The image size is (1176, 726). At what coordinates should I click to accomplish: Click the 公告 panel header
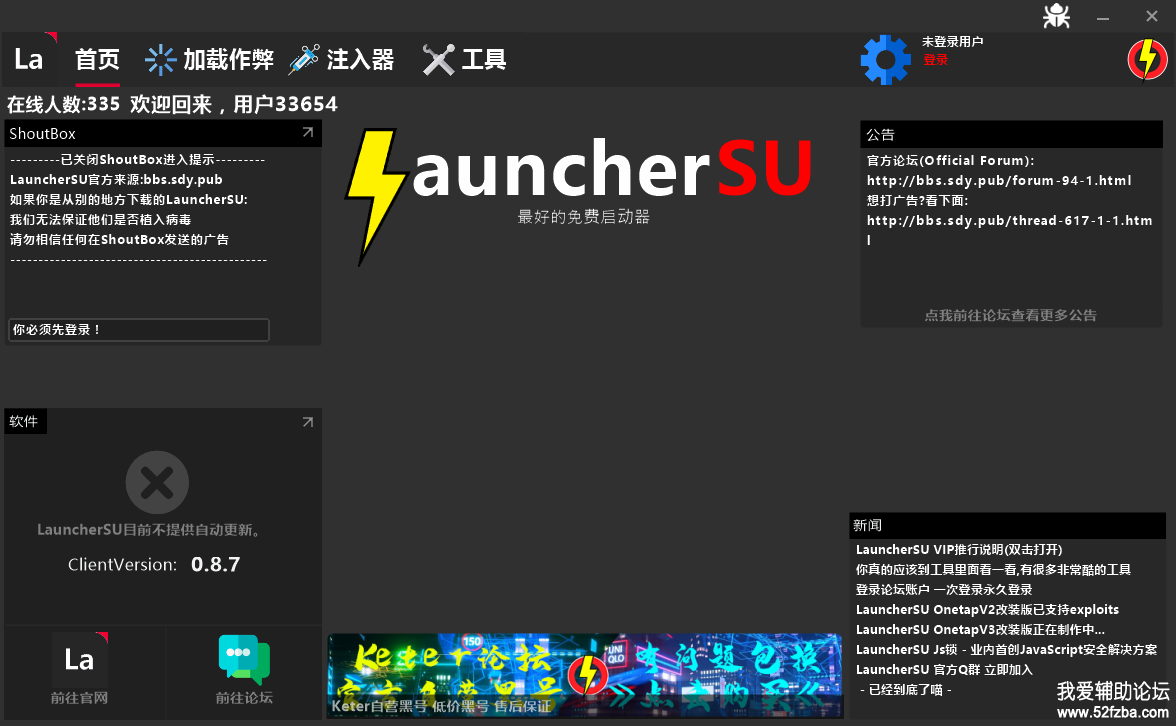pos(1011,134)
